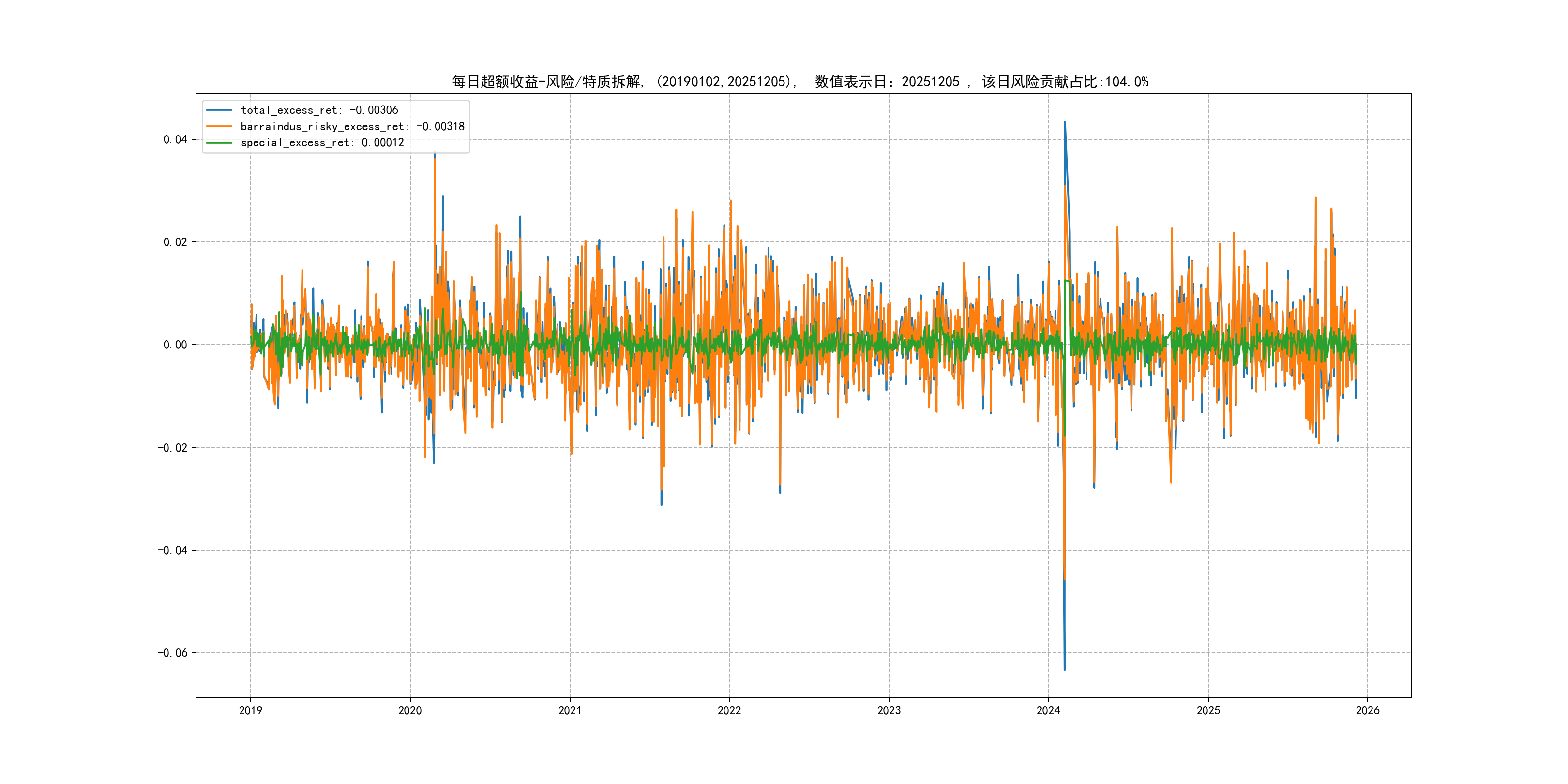Click the lowest blue trough in early 2024
The width and height of the screenshot is (1568, 784).
[1064, 669]
